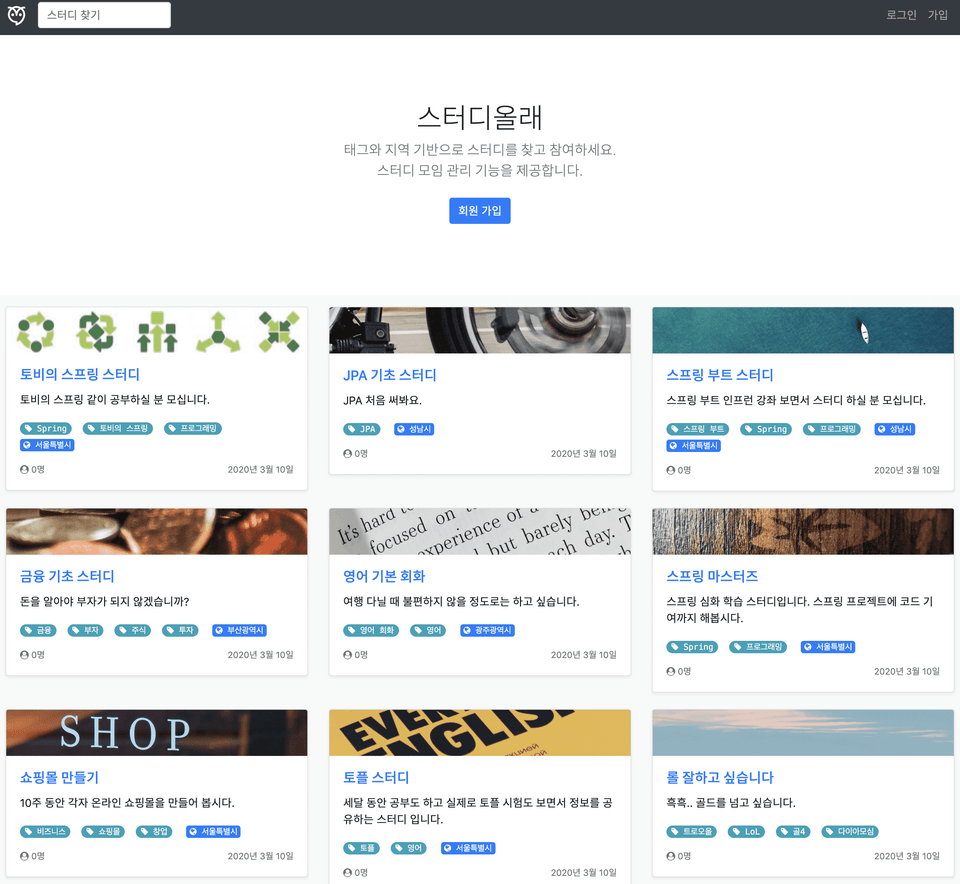Click the description 'JPA 처음 써봐요.'
This screenshot has width=960, height=884.
tap(383, 400)
